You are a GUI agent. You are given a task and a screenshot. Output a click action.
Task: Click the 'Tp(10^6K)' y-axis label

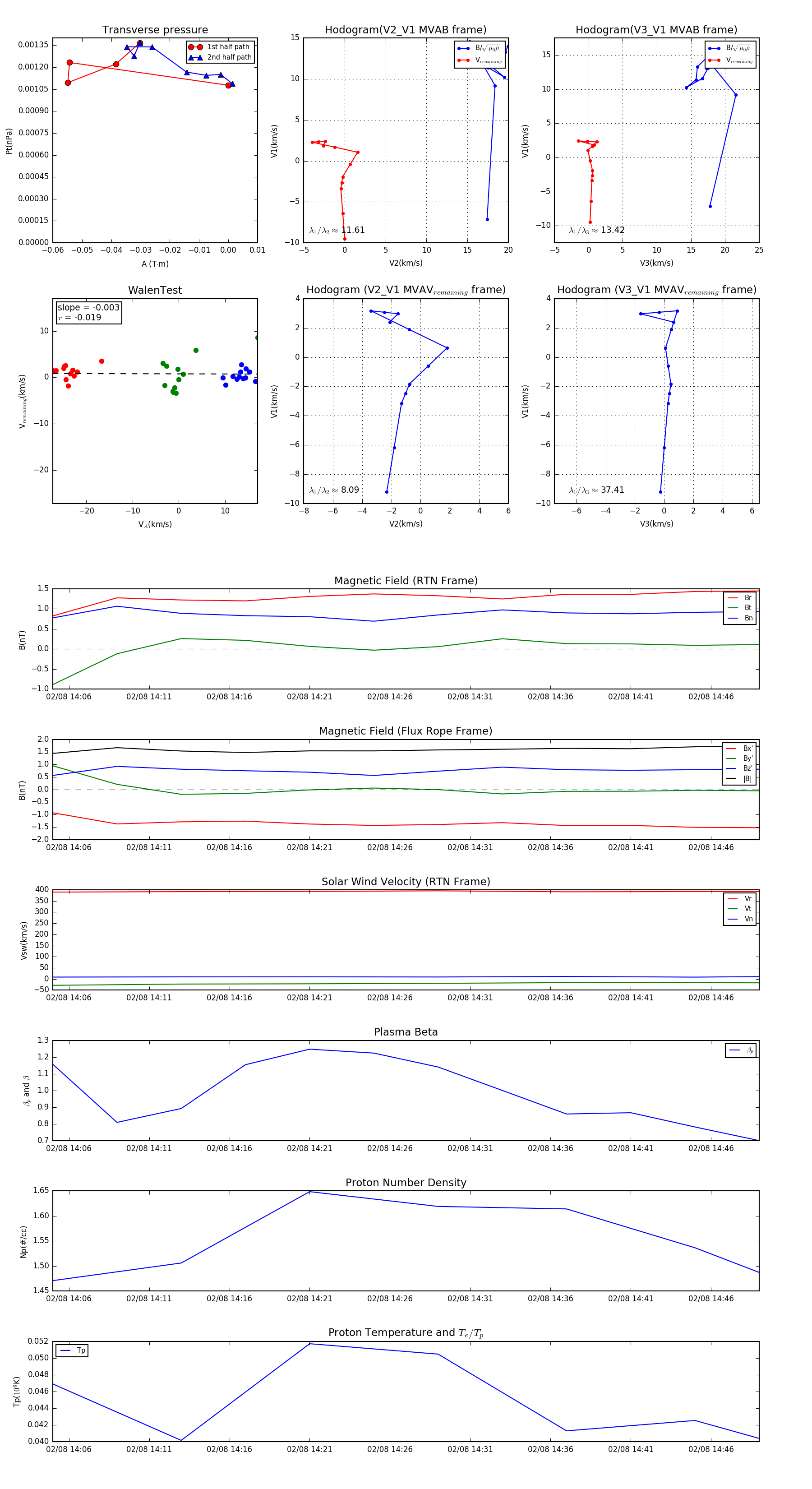(17, 1392)
